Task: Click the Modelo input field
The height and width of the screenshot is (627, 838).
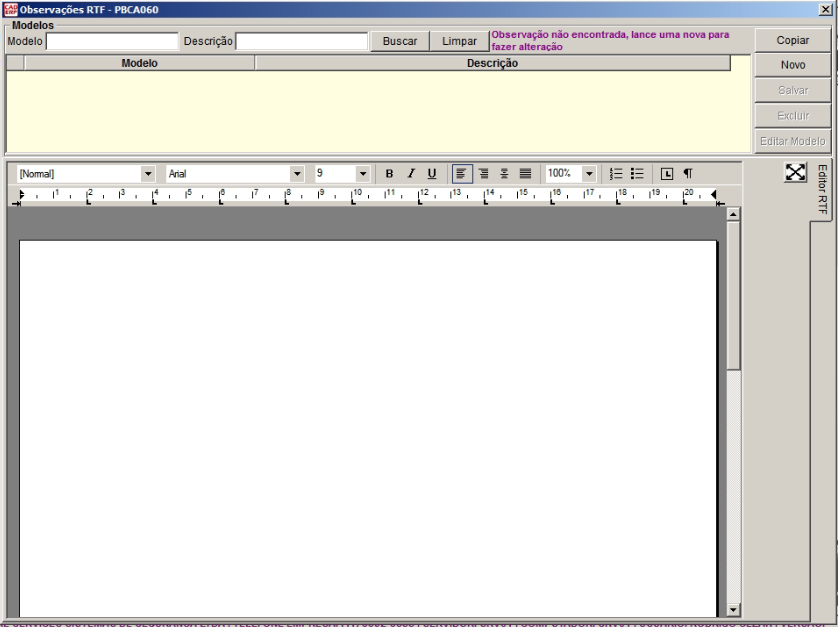Action: point(112,41)
